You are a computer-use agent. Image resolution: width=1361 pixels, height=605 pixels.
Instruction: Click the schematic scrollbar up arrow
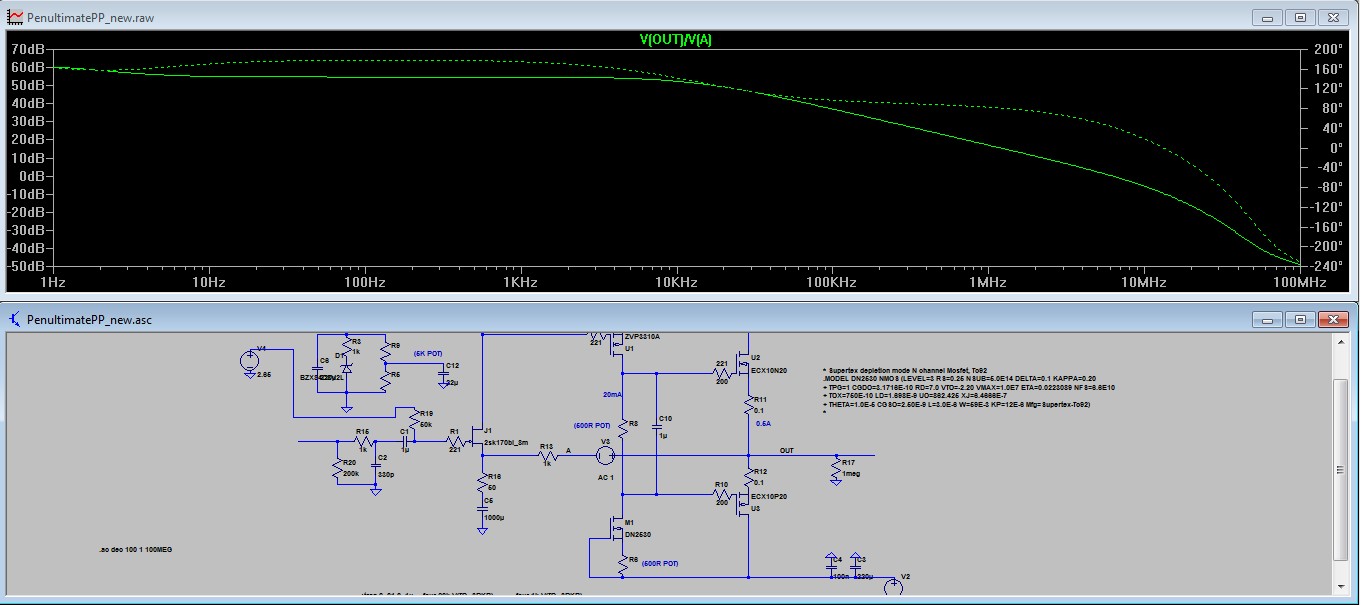coord(1342,343)
